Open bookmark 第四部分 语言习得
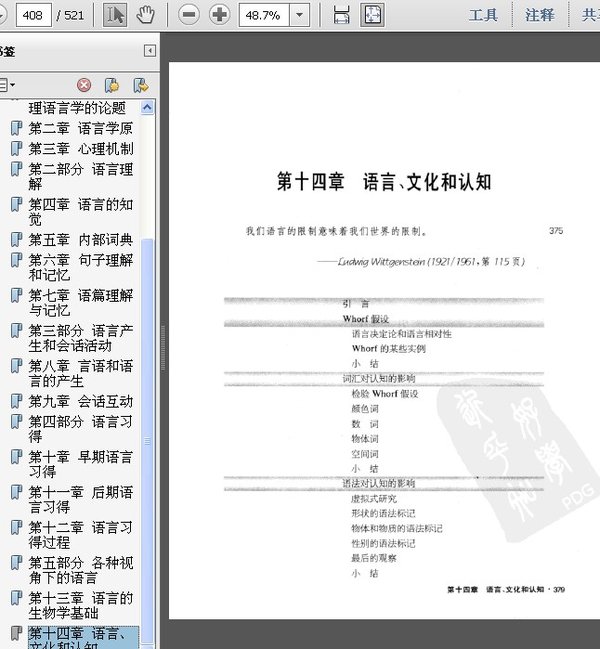Image resolution: width=600 pixels, height=649 pixels. click(81, 429)
